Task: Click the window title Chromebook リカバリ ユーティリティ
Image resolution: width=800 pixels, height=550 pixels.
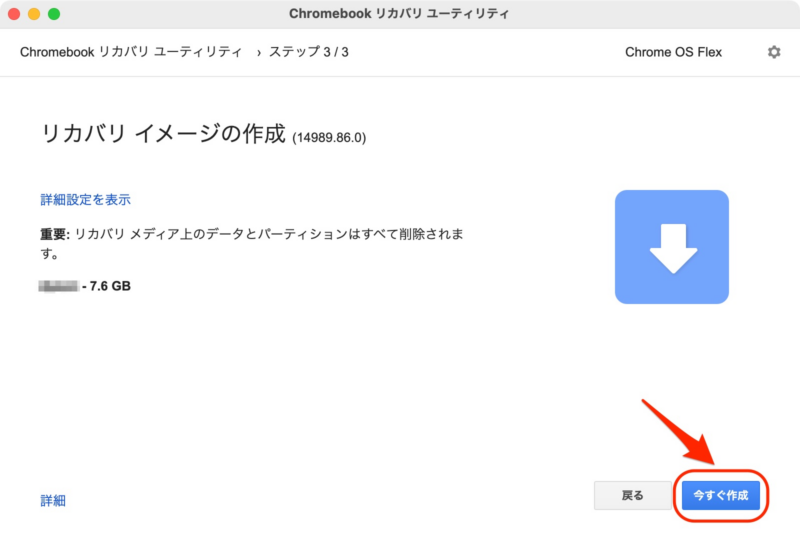Action: (399, 14)
